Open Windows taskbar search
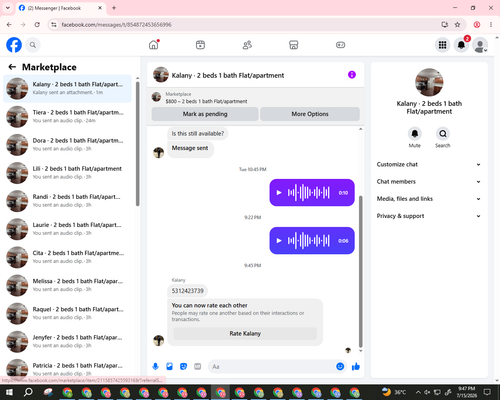The width and height of the screenshot is (500, 400). [x=28, y=392]
